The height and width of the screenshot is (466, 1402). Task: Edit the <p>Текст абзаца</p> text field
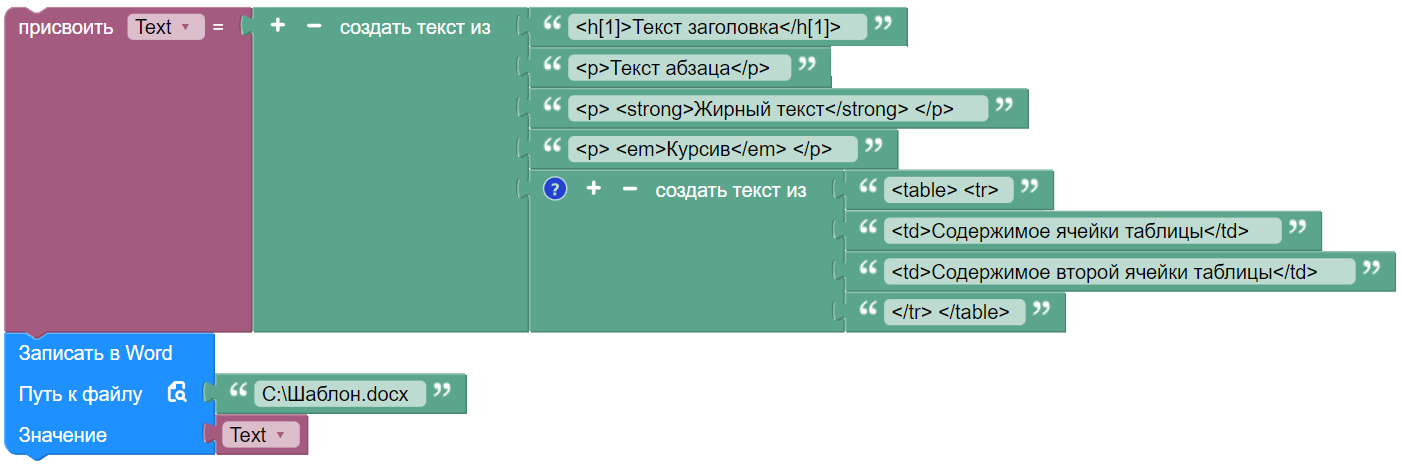(x=680, y=68)
